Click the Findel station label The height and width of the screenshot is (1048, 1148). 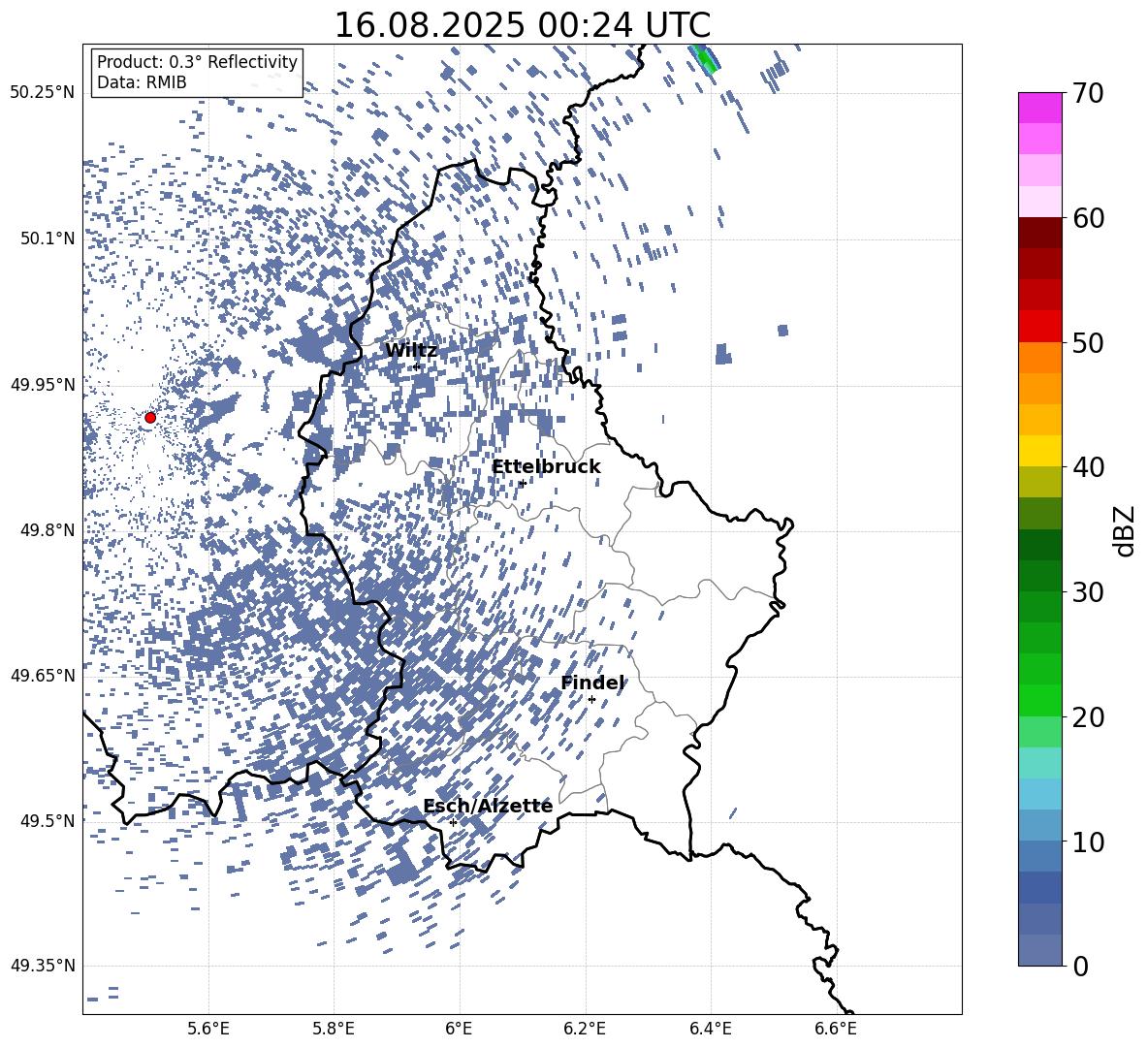click(592, 683)
